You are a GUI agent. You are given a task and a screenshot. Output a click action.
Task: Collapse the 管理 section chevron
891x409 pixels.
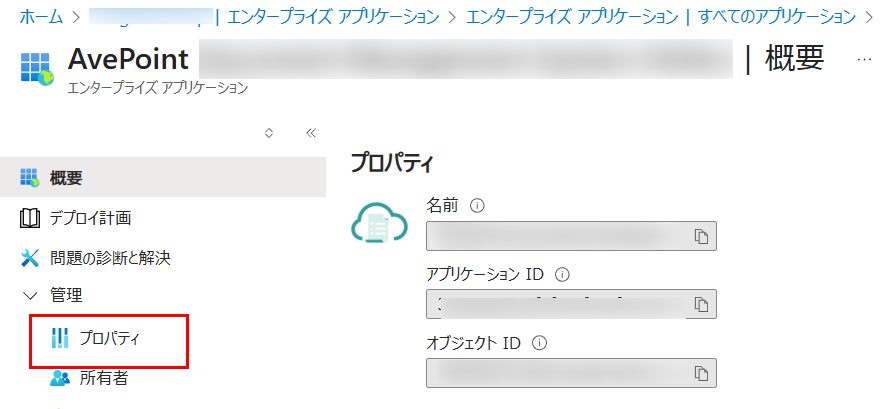(x=29, y=295)
